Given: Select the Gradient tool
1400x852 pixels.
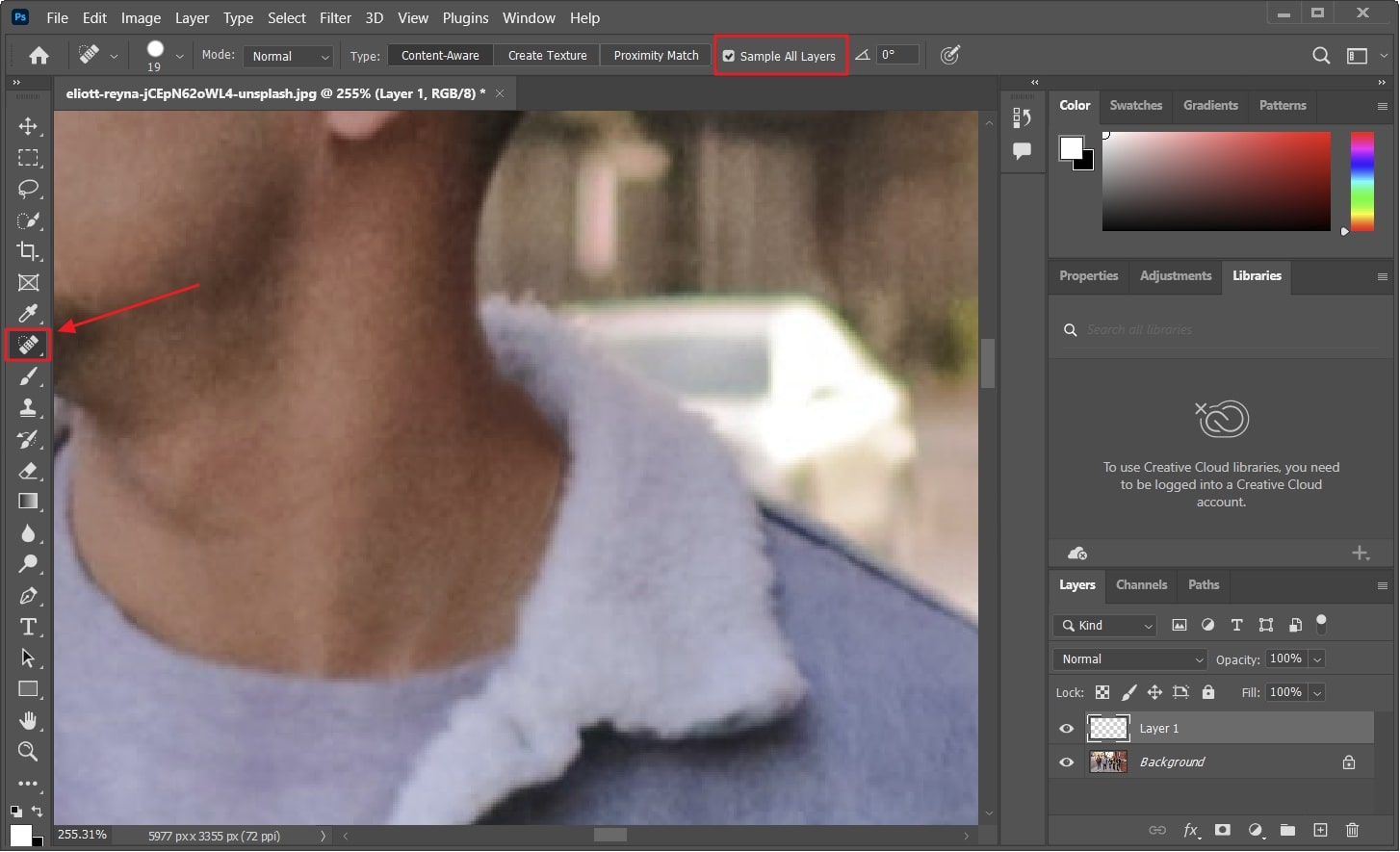Looking at the screenshot, I should point(28,502).
